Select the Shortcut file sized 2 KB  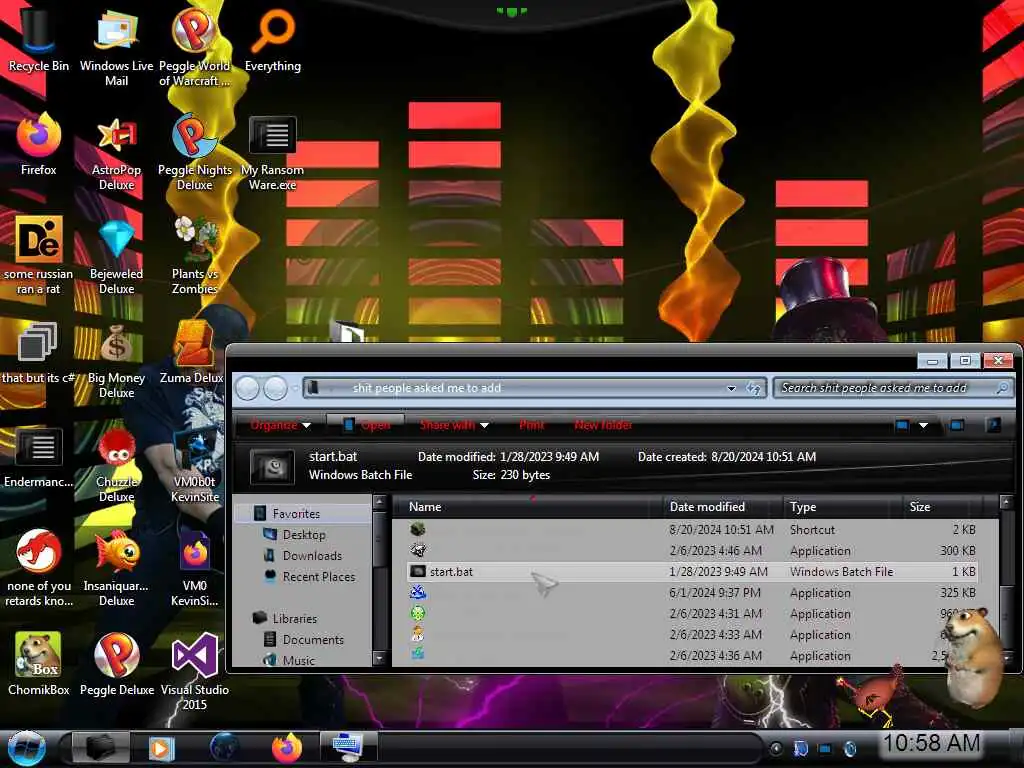pos(692,530)
